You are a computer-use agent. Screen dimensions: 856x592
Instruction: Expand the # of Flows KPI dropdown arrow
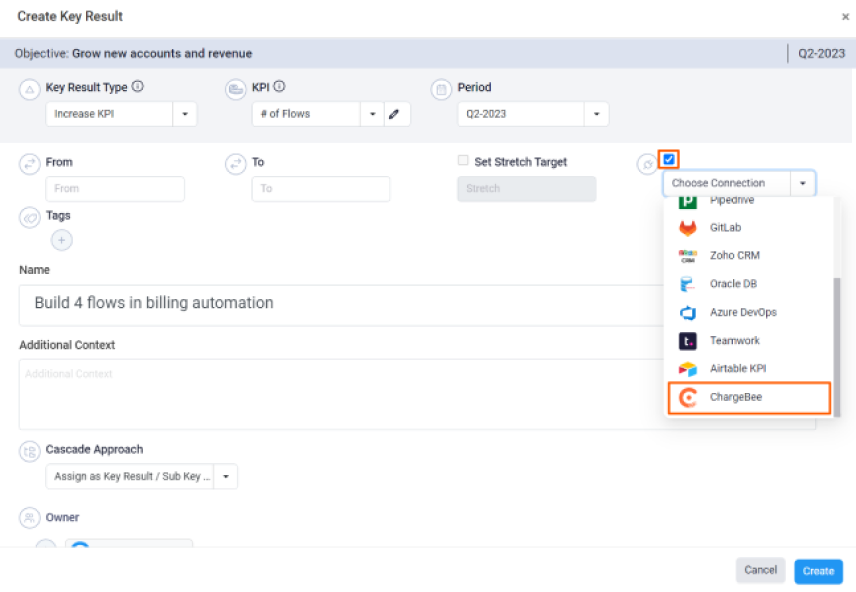[372, 114]
